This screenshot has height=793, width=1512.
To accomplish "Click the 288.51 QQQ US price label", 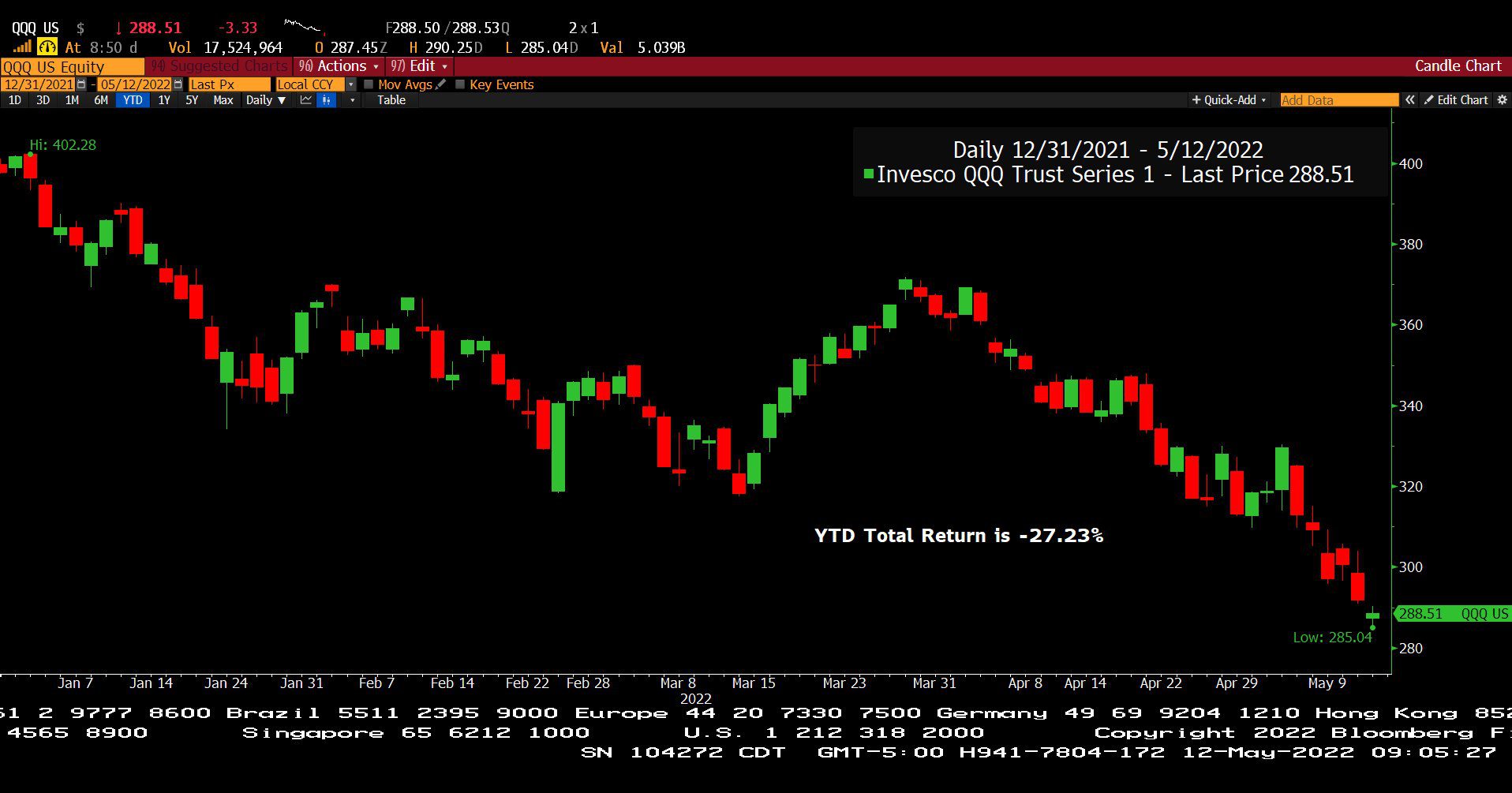I will pyautogui.click(x=1453, y=614).
